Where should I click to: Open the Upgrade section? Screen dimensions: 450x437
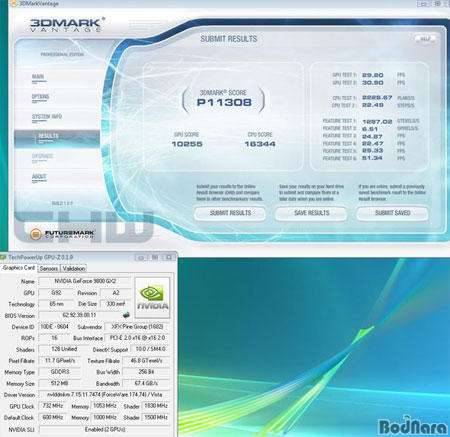42,156
